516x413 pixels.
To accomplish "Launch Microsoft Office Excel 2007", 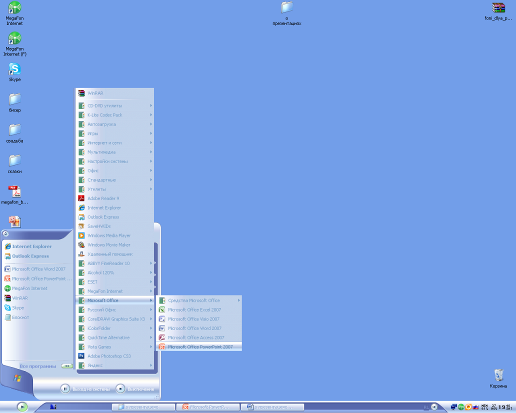I will [199, 310].
